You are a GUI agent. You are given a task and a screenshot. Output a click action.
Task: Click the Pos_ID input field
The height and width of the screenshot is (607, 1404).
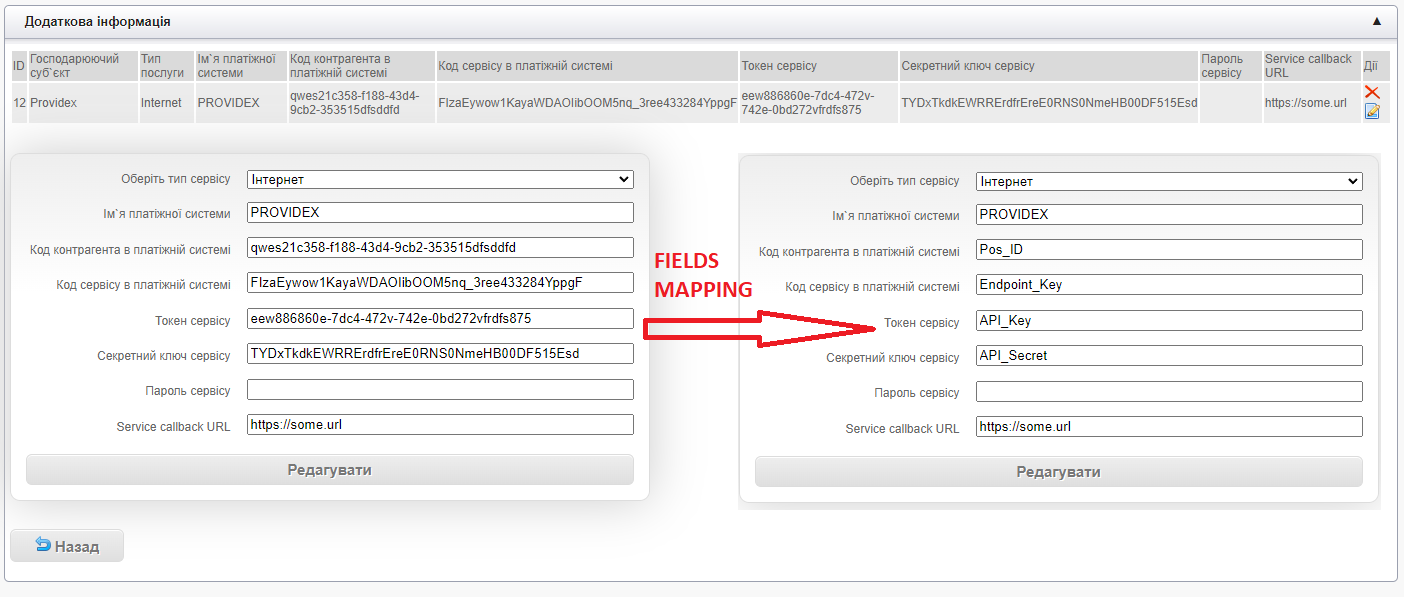click(x=1169, y=250)
